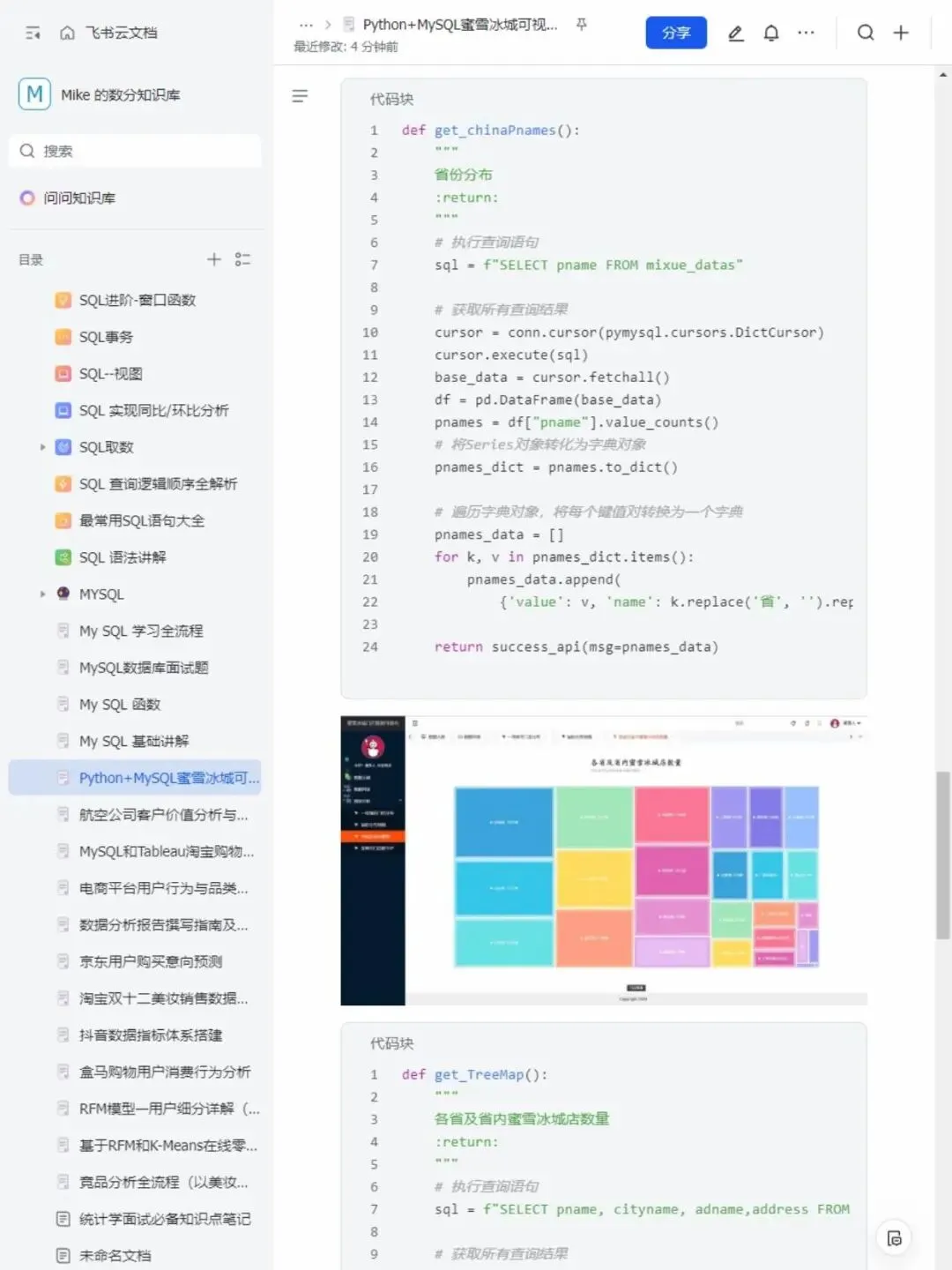Share the document with the 分享 button
Viewport: 952px width, 1270px height.
pos(676,33)
